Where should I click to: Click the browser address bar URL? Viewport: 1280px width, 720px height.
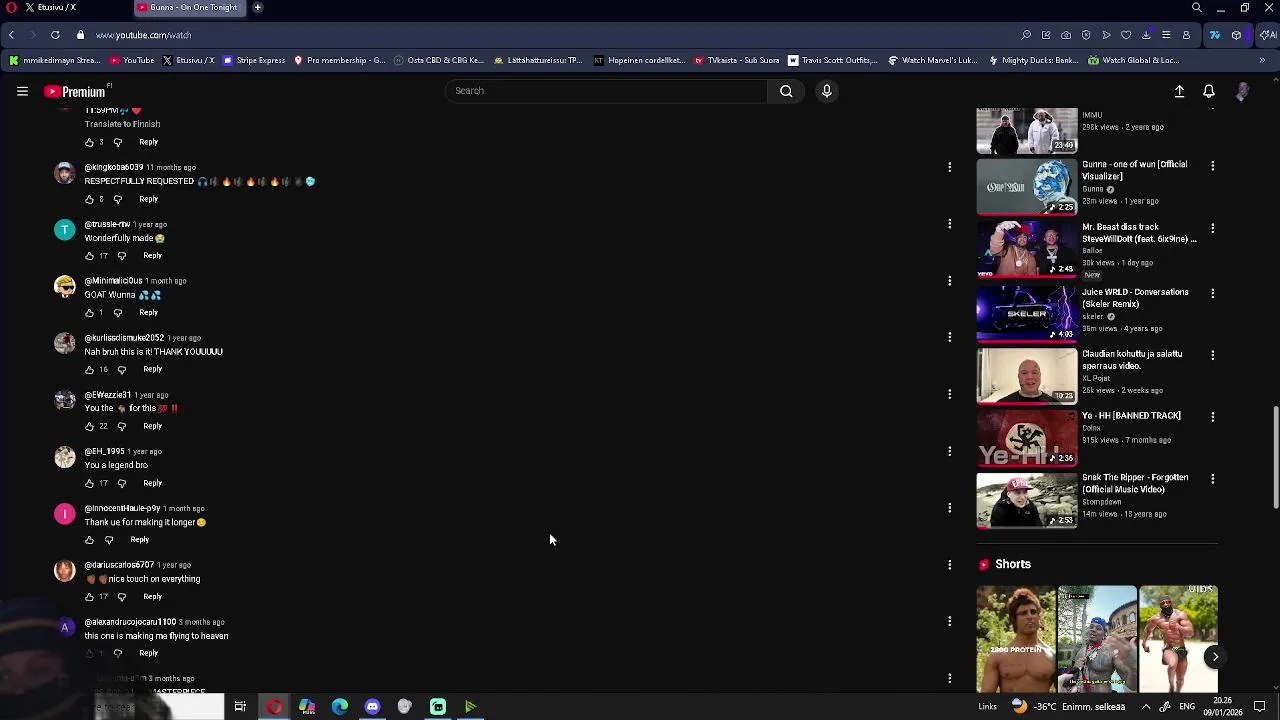click(143, 35)
